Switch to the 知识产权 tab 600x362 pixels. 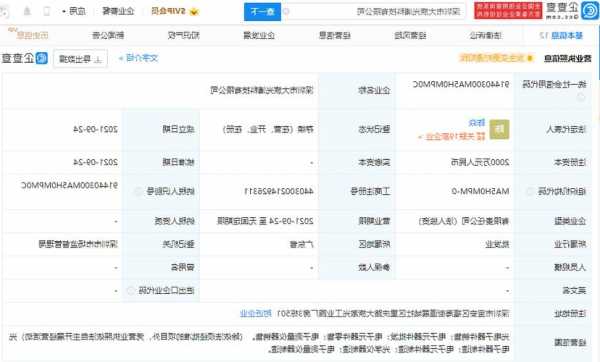tap(184, 36)
